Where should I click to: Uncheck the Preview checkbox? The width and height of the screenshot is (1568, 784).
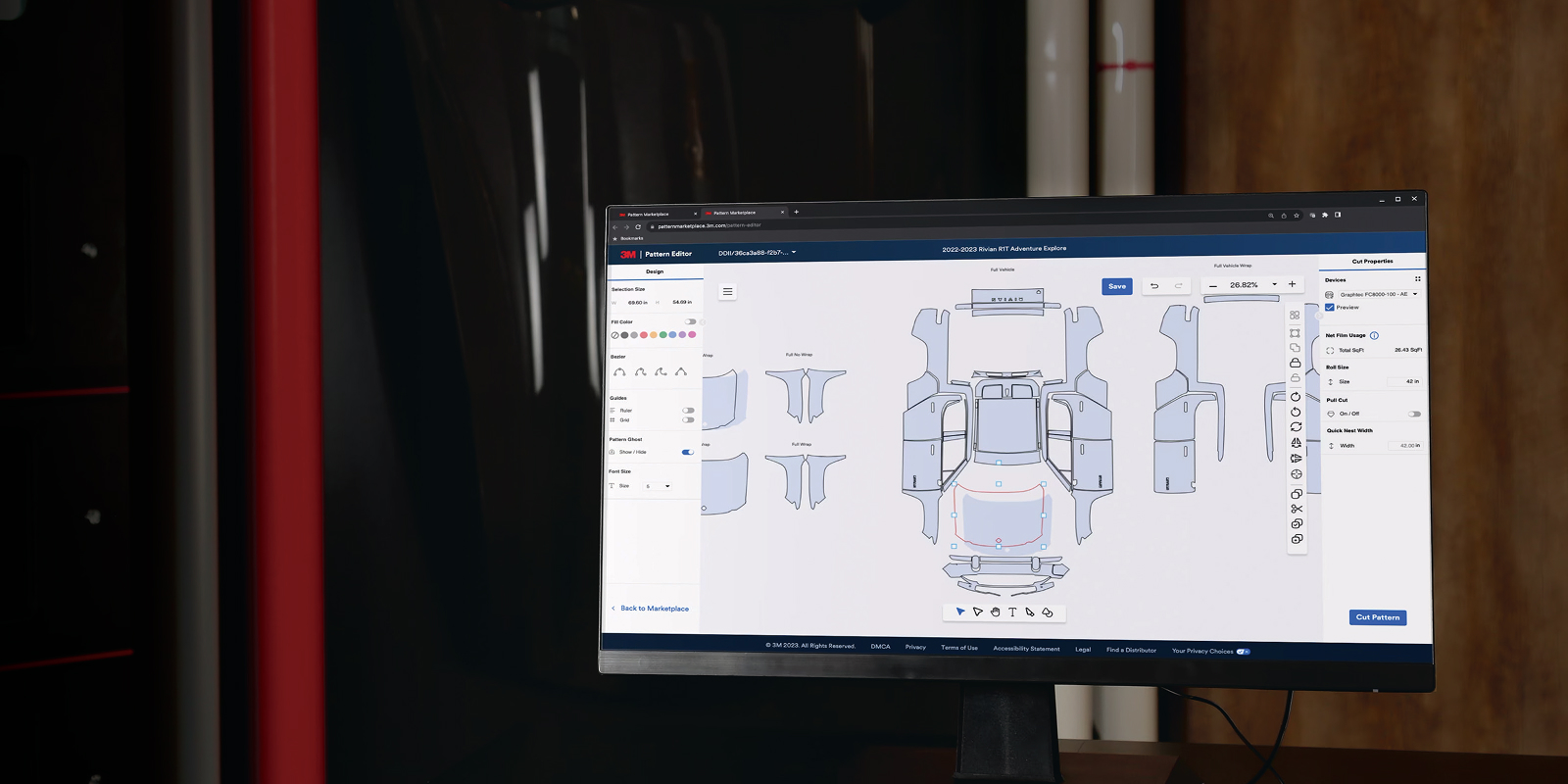point(1330,307)
